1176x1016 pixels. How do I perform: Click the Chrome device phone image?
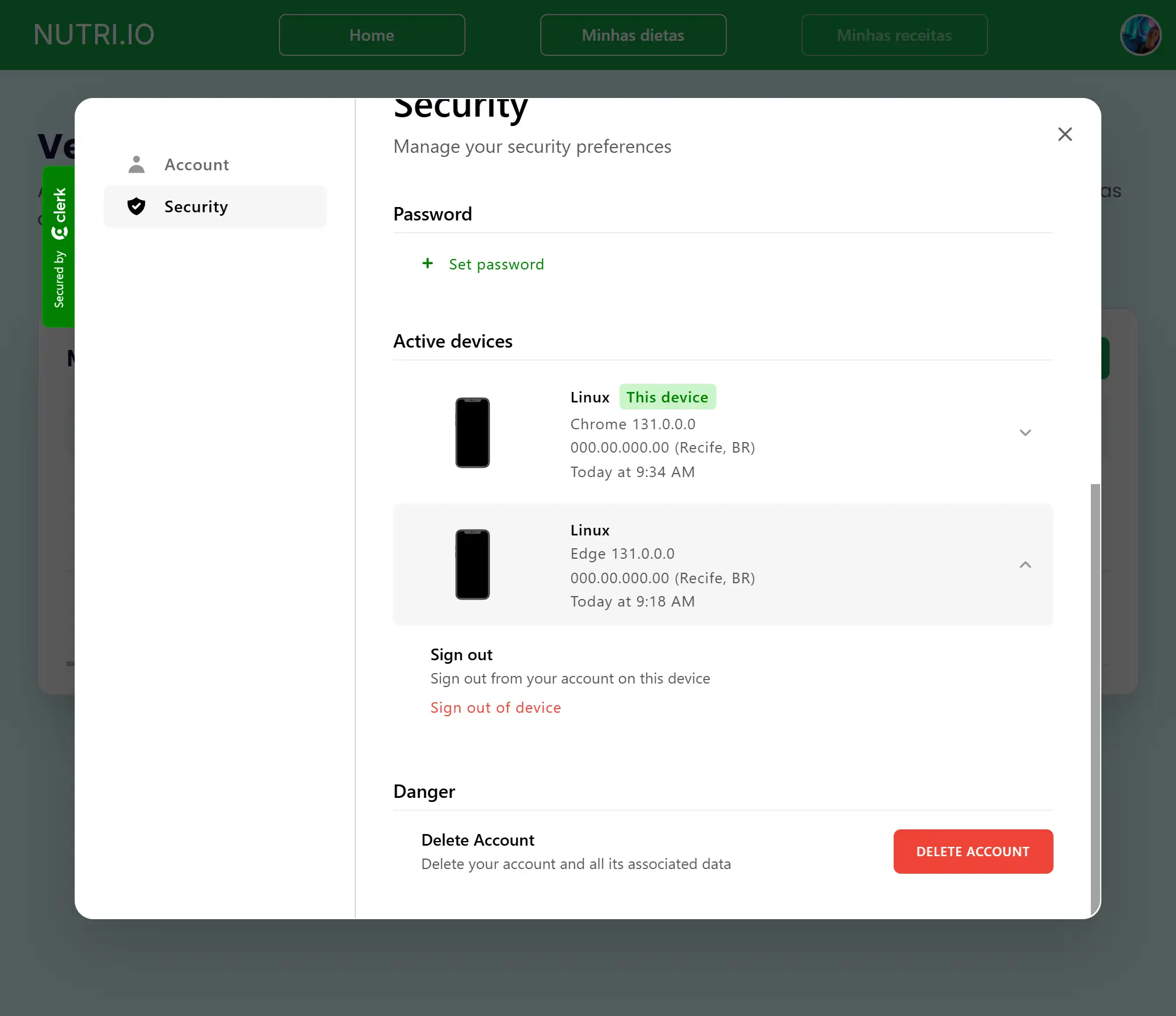coord(473,433)
